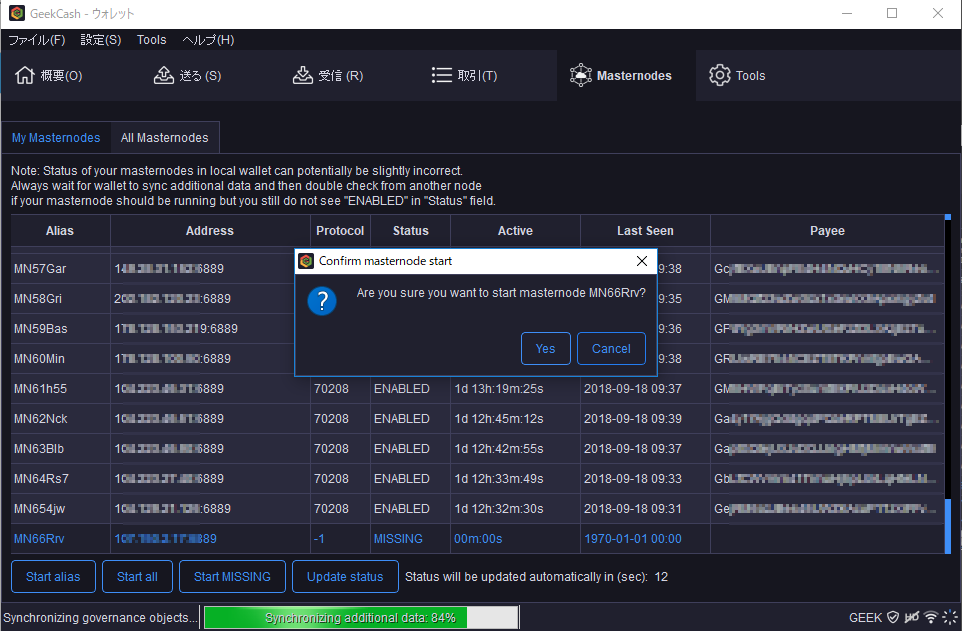Sort table by the Alias column header
Screen dimensions: 962x631
pyautogui.click(x=60, y=231)
